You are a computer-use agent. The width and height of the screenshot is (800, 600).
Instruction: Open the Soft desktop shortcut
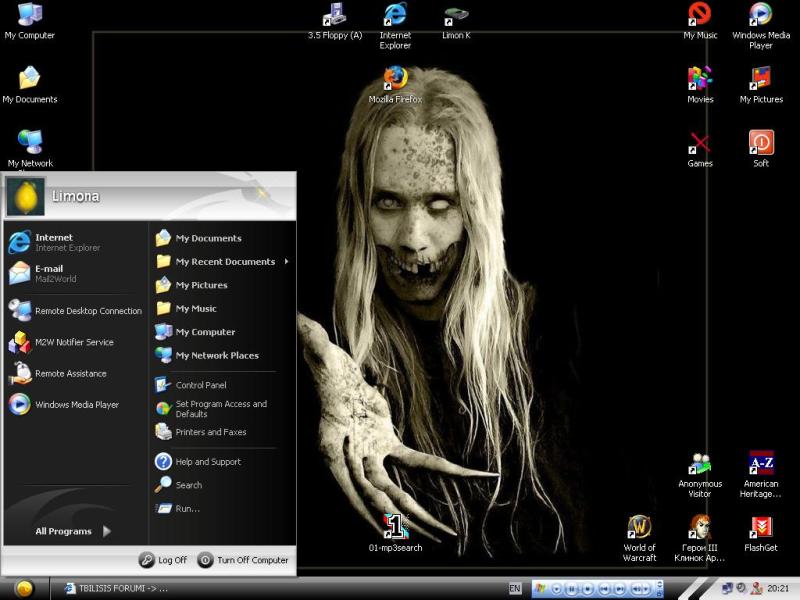click(x=761, y=149)
